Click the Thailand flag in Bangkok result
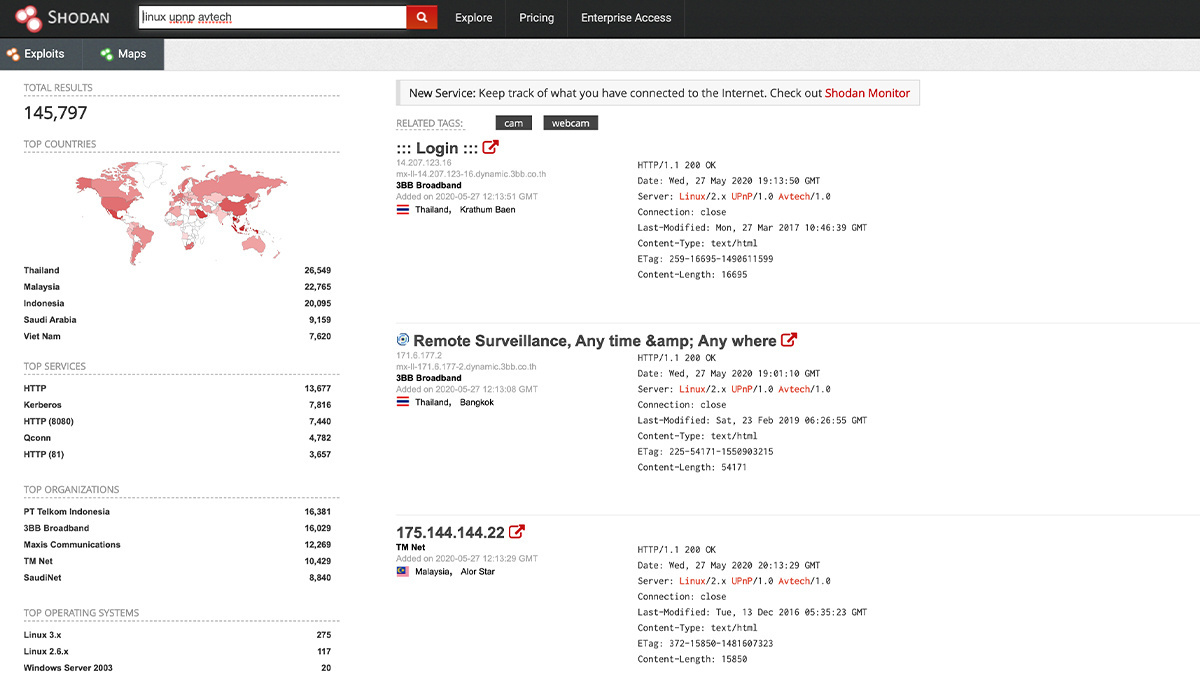 [x=403, y=402]
